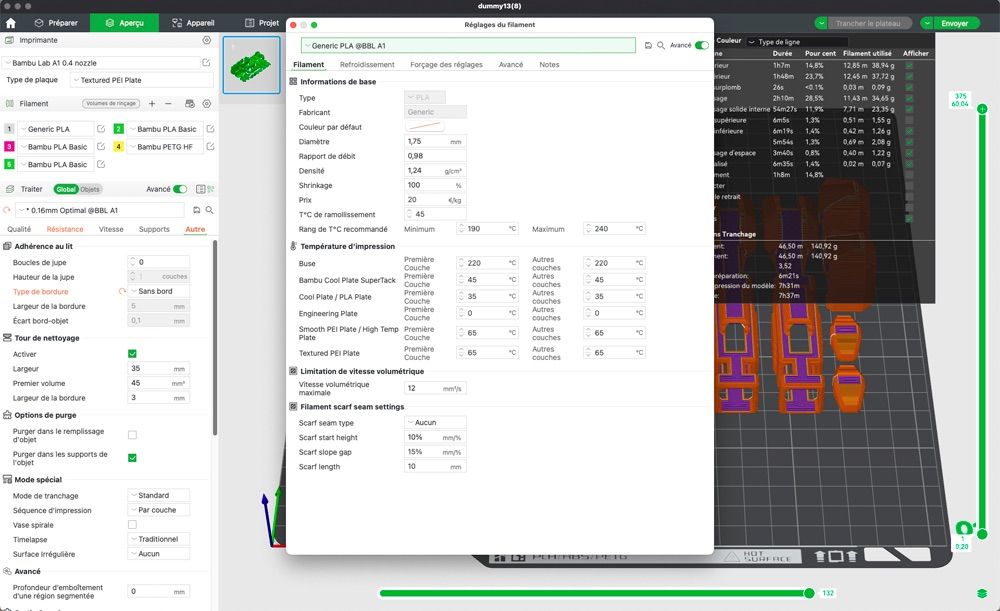Open the Projet tab
This screenshot has width=1000, height=611.
tap(262, 23)
